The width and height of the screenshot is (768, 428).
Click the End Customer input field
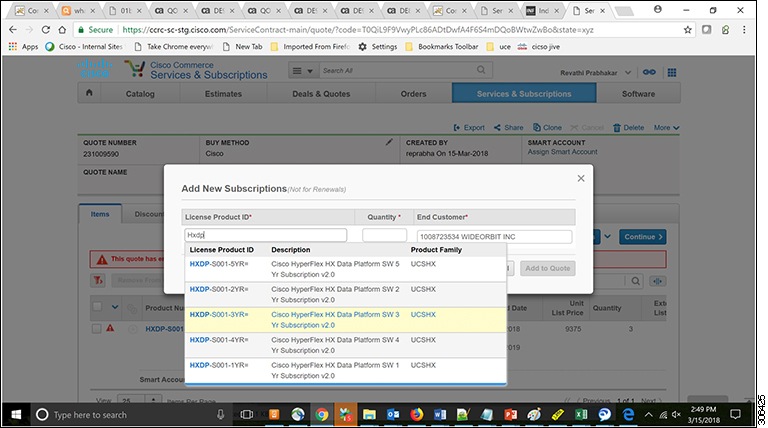click(x=494, y=237)
